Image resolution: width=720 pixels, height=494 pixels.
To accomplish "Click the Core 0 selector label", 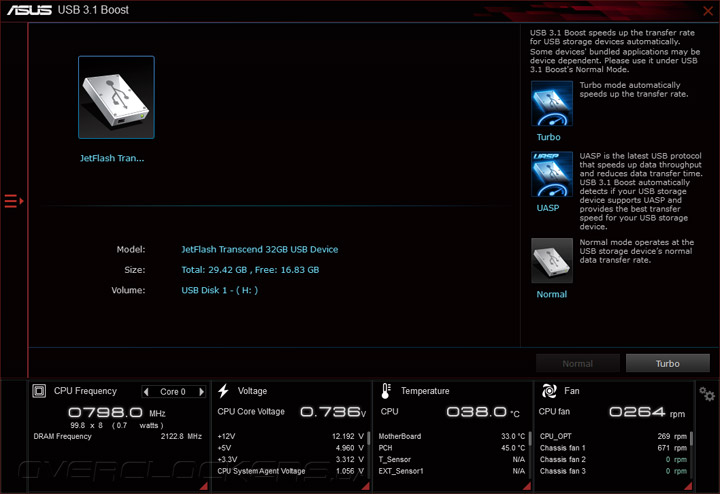I will 173,392.
